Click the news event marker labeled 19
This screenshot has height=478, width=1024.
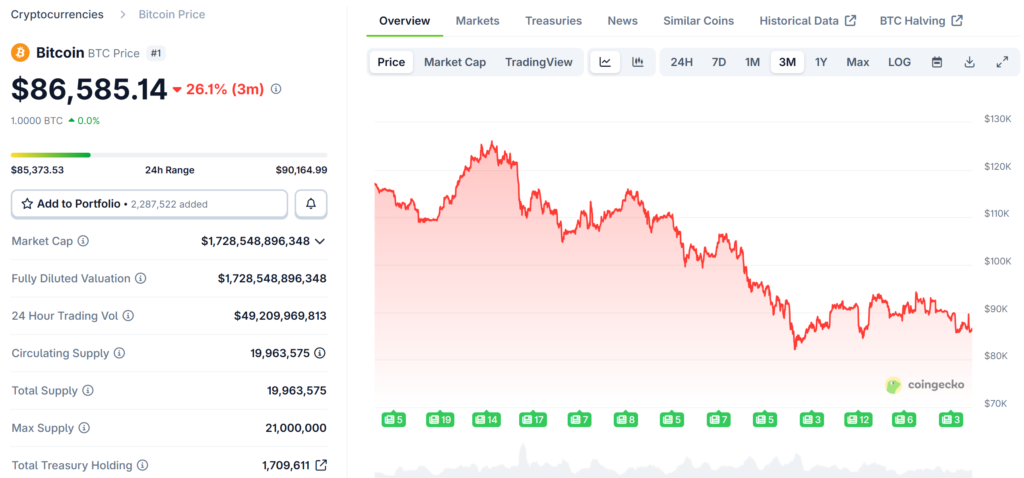click(440, 420)
